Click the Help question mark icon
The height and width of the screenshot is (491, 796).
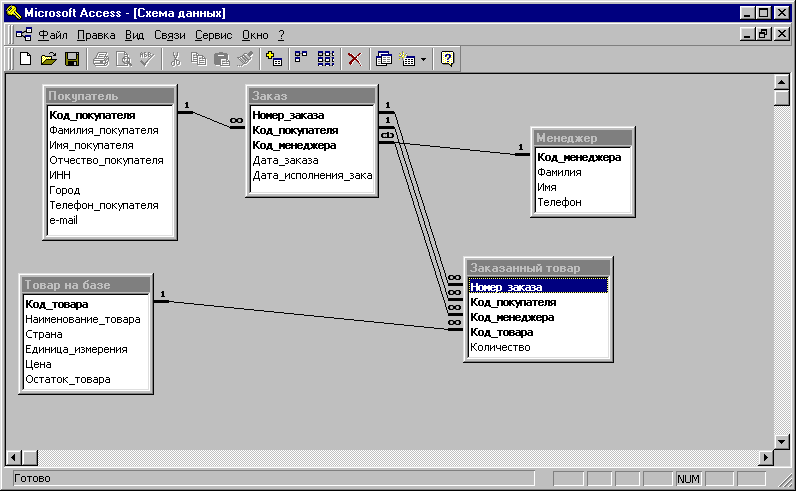coord(447,59)
